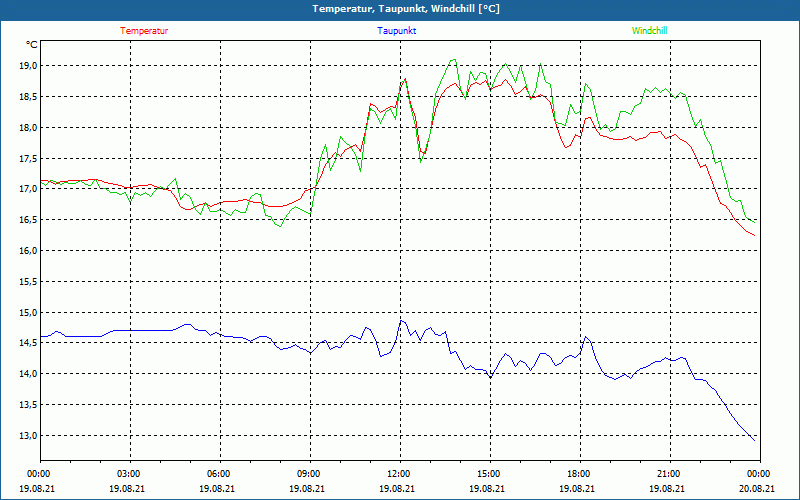Select the 15,0 y-axis tick label
Viewport: 800px width, 500px height.
(x=27, y=313)
